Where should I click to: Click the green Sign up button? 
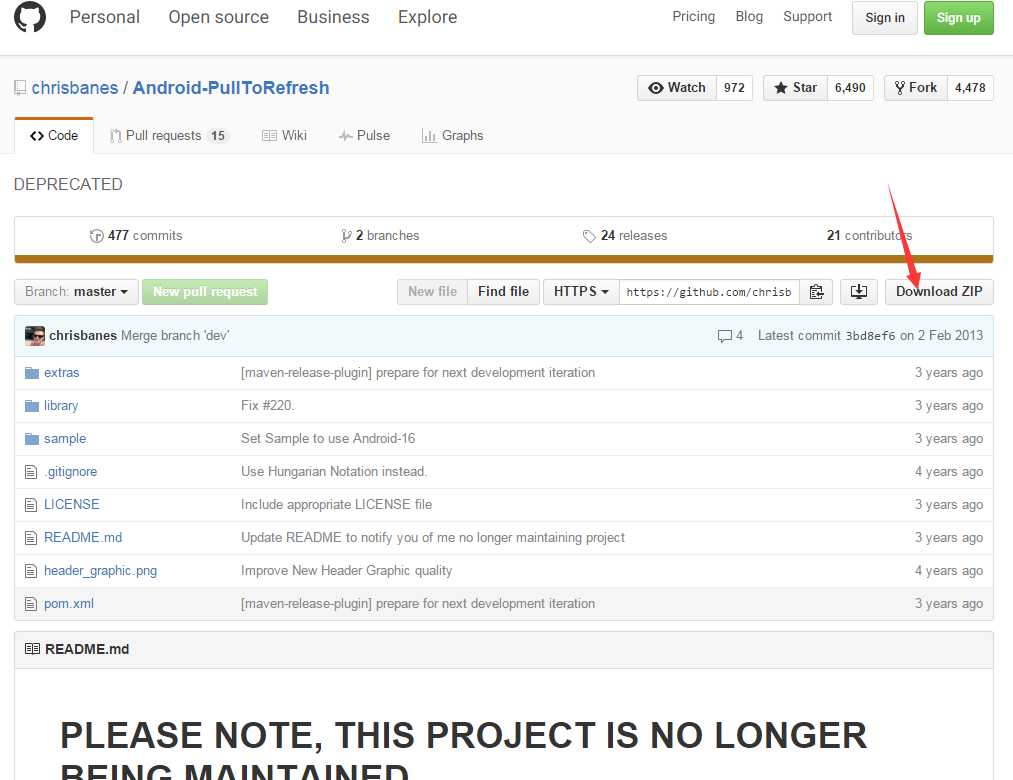point(959,18)
